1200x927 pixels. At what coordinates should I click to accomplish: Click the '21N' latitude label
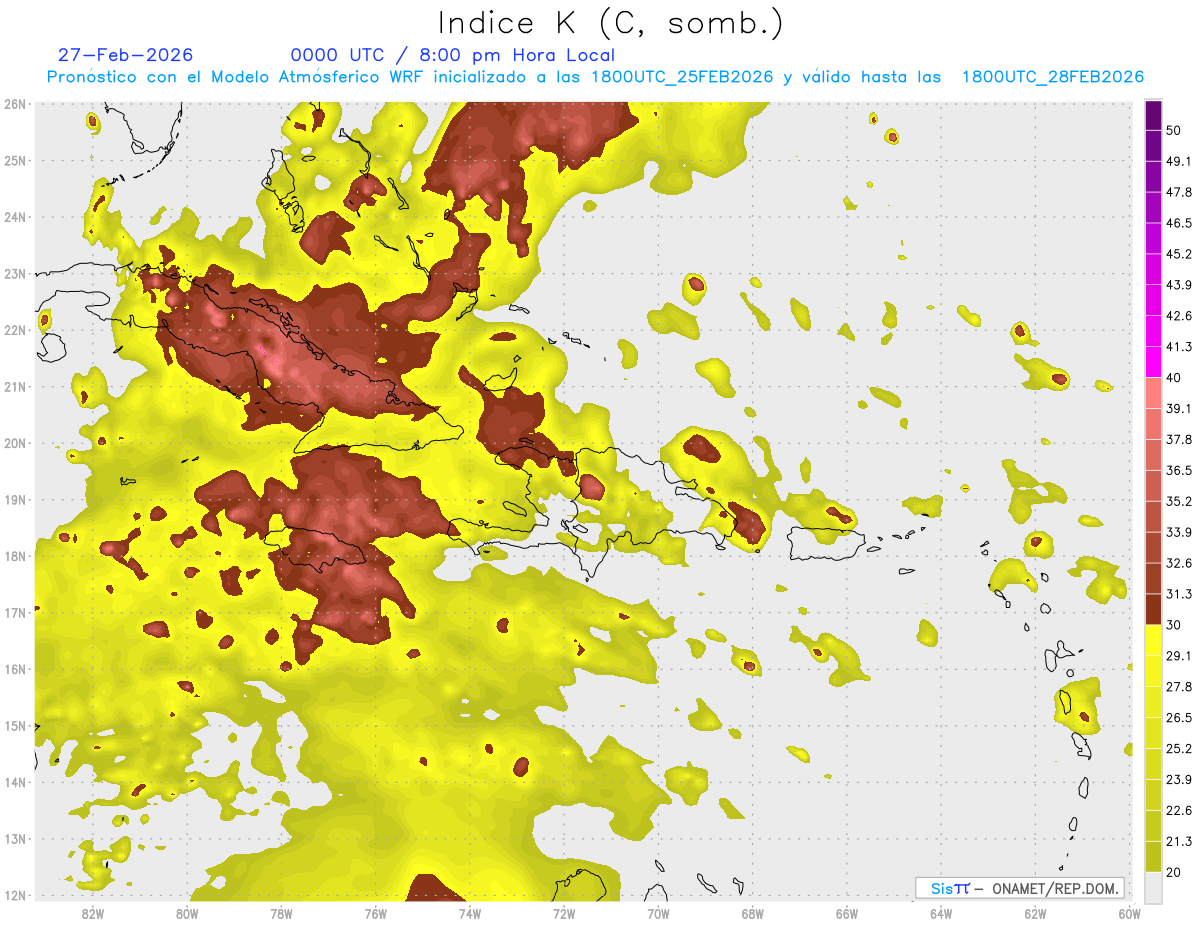pyautogui.click(x=15, y=387)
